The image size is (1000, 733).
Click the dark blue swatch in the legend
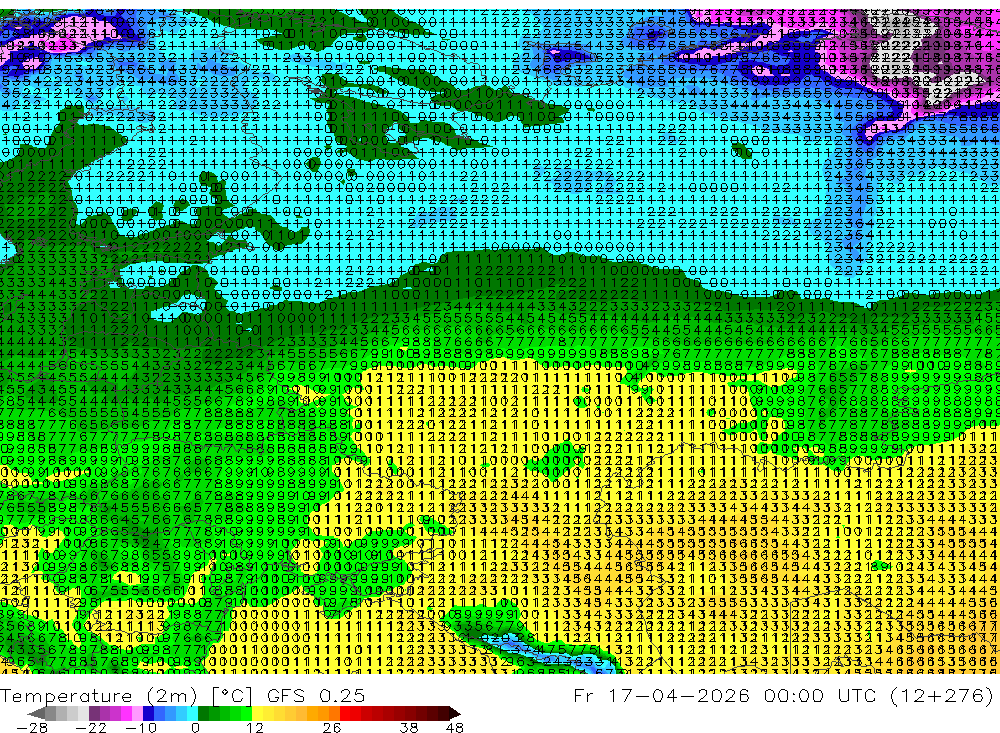[x=148, y=713]
